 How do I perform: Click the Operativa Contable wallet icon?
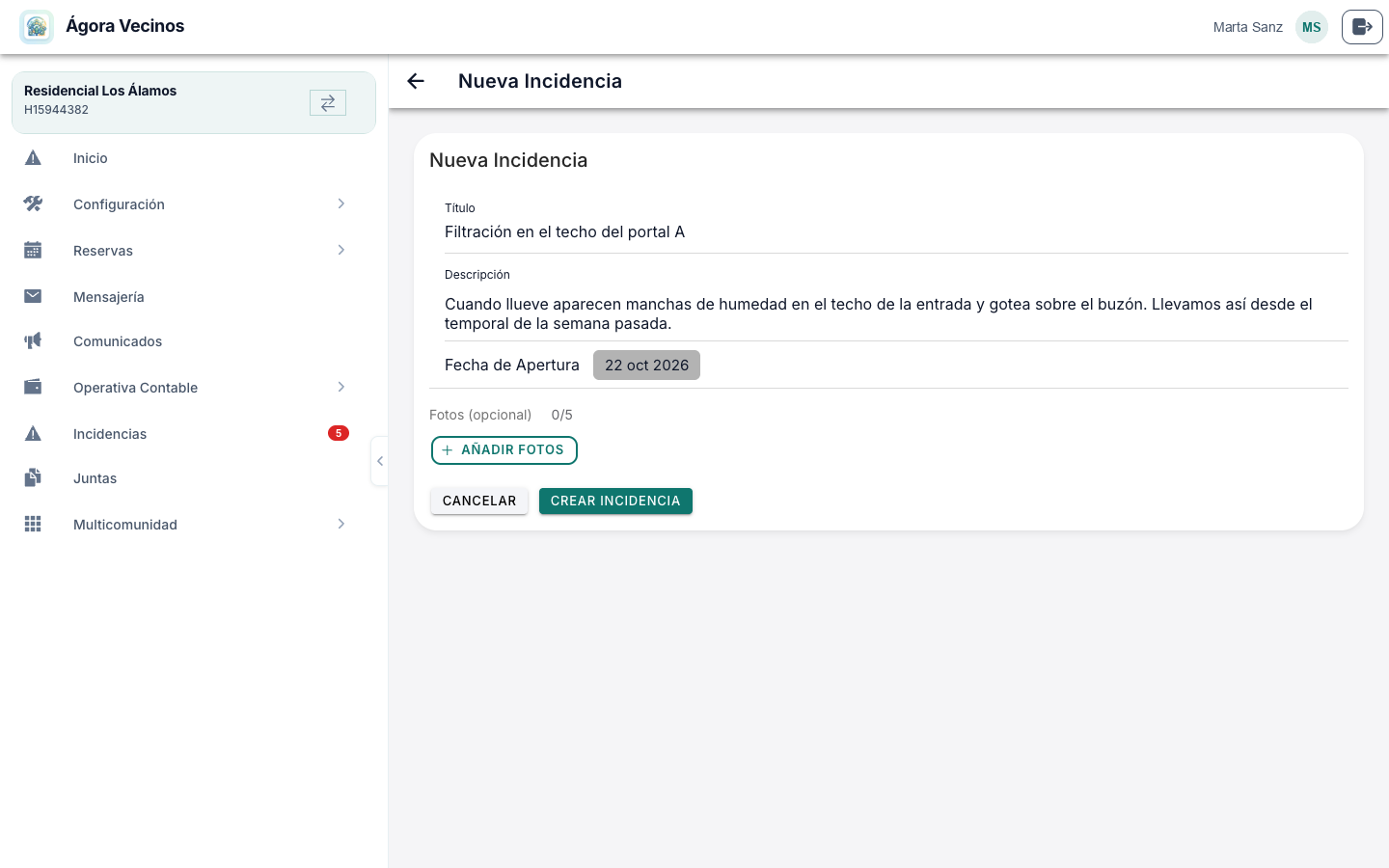[x=33, y=387]
